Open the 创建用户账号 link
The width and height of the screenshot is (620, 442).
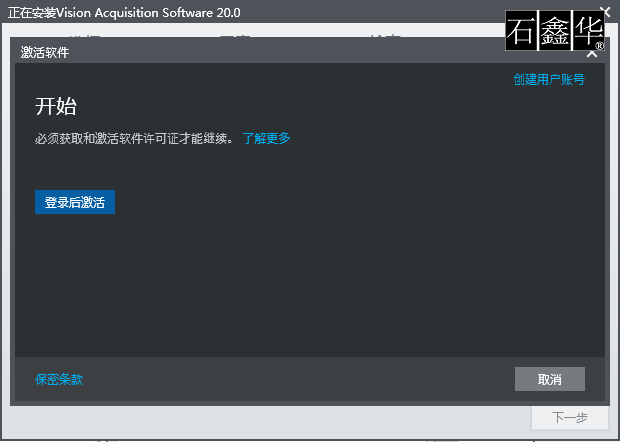point(549,79)
